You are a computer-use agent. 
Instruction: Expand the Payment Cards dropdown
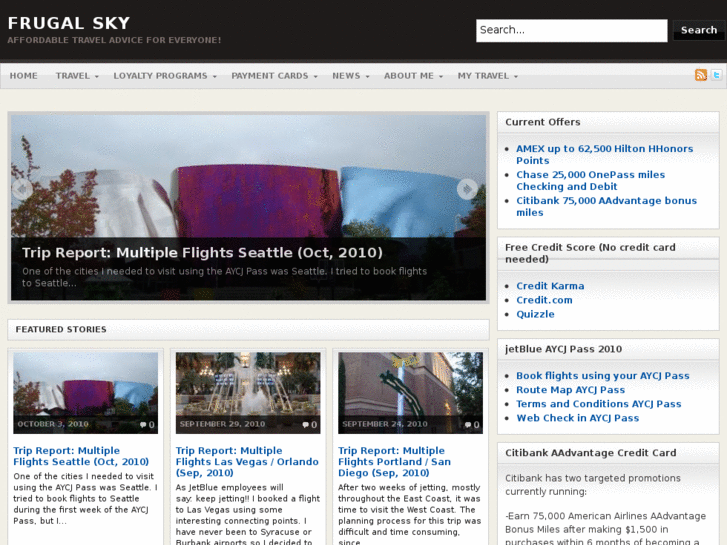tap(274, 76)
